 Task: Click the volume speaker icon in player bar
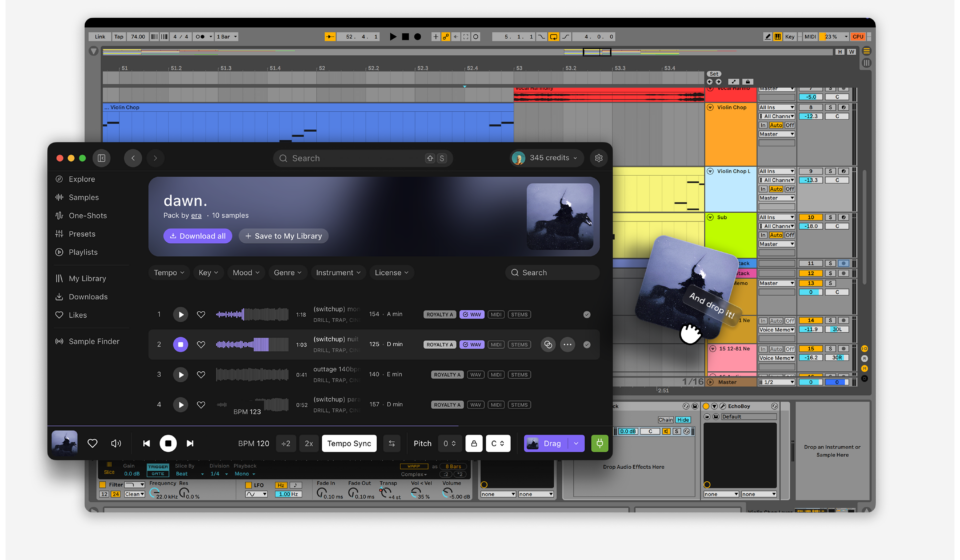coord(116,443)
